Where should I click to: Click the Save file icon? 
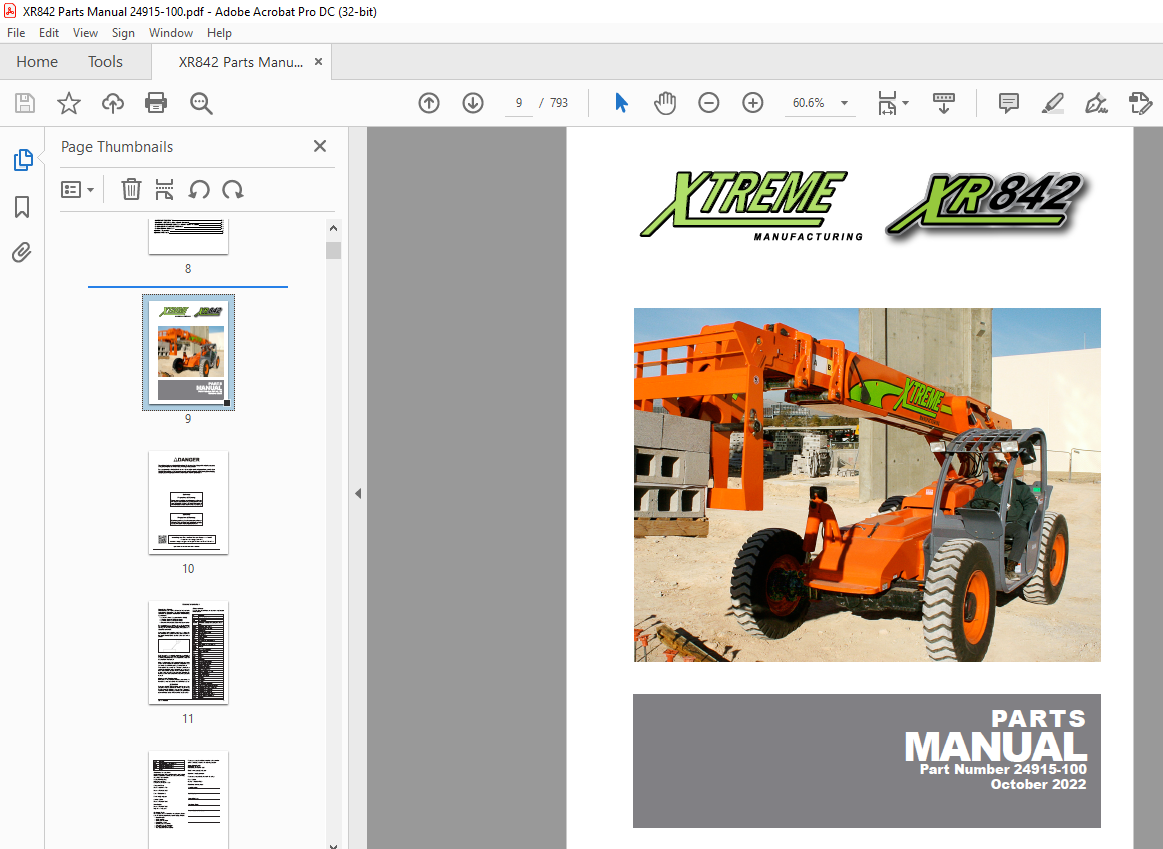tap(25, 103)
